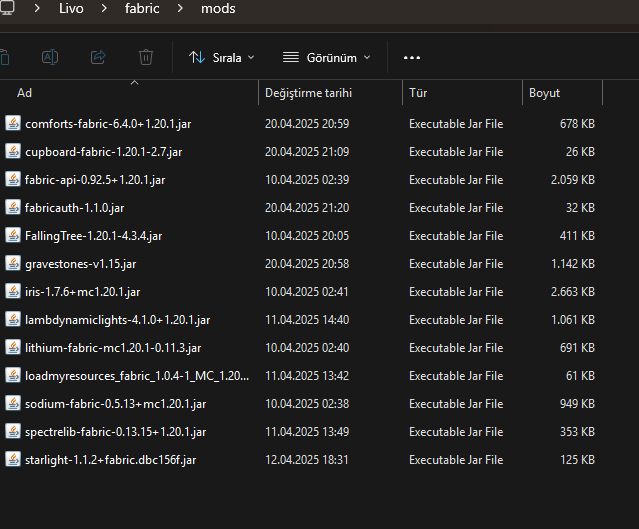This screenshot has height=529, width=639.
Task: Click Executable Jar File type of gravestones
Action: [456, 264]
